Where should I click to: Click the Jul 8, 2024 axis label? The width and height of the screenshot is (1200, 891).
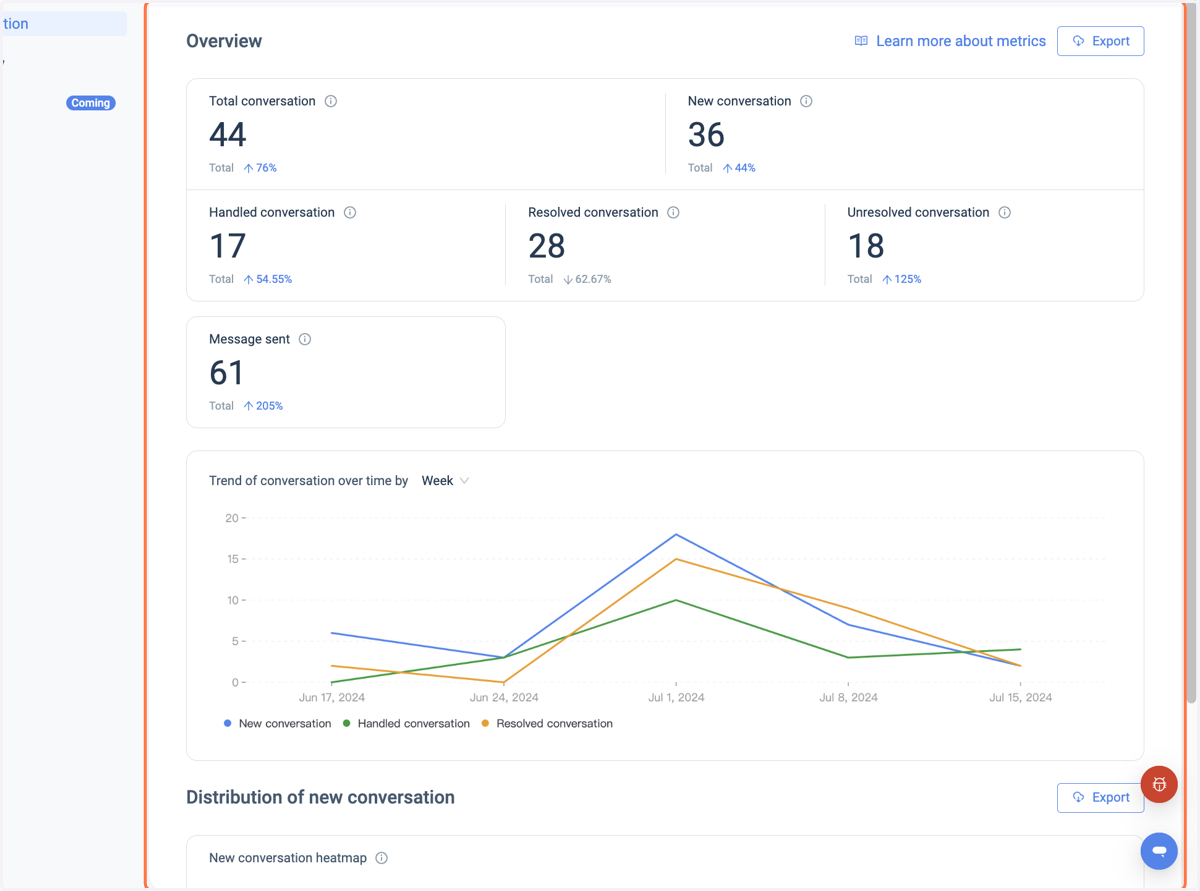(848, 697)
